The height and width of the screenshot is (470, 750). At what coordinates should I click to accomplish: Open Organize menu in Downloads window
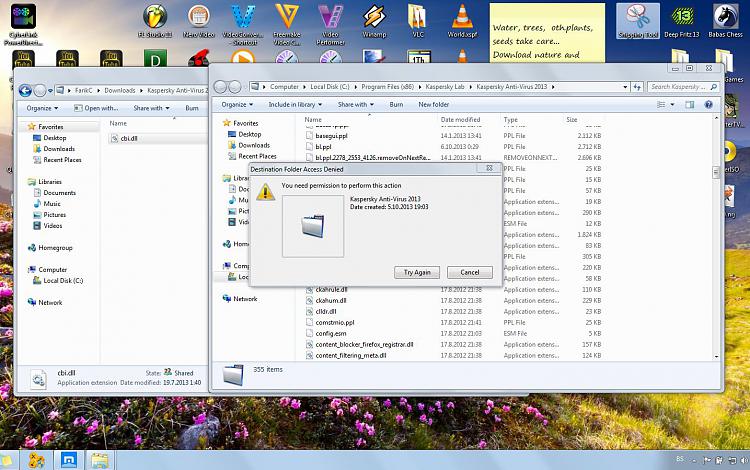(42, 108)
